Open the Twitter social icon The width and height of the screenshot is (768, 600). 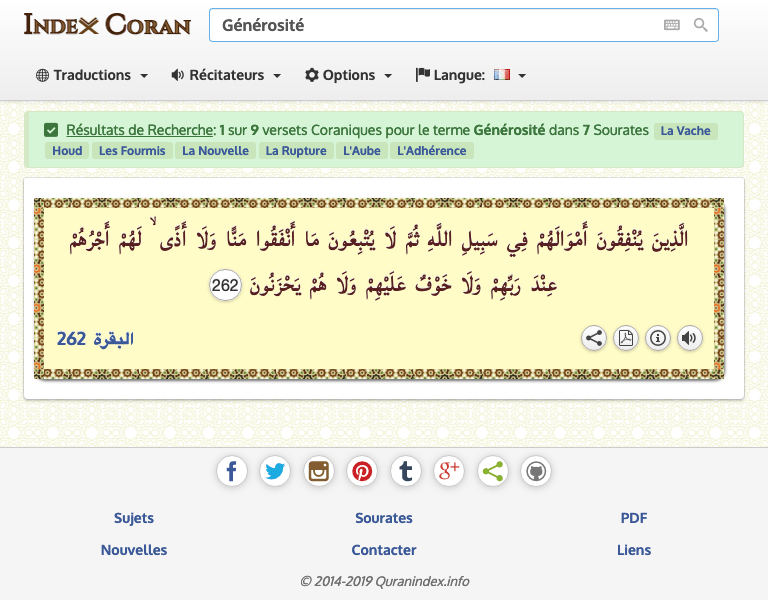coord(275,471)
